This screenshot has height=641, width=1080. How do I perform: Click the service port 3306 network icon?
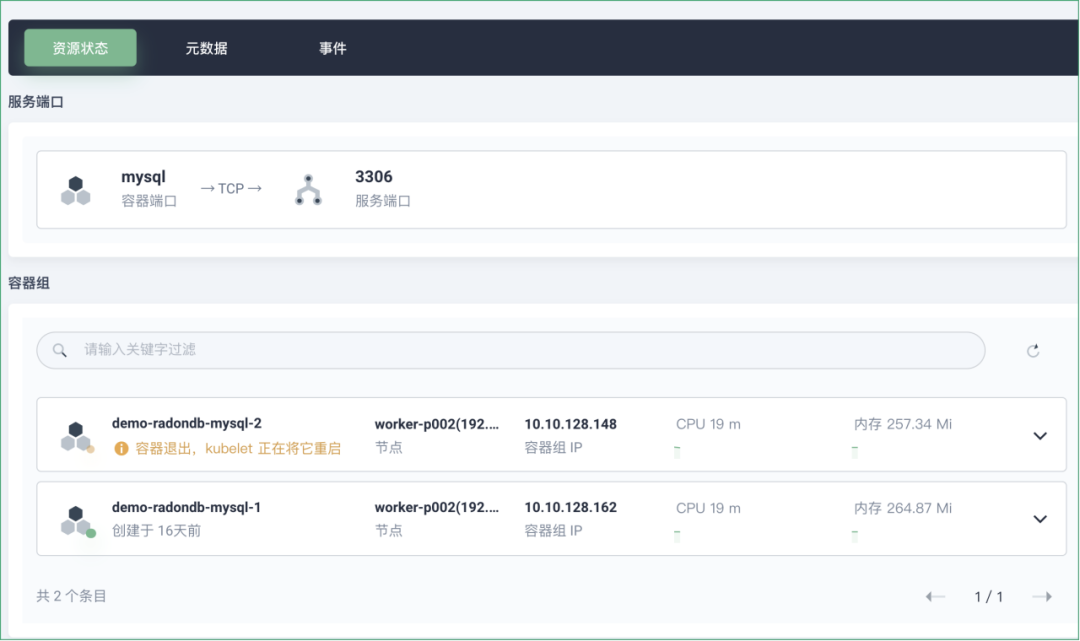(308, 190)
